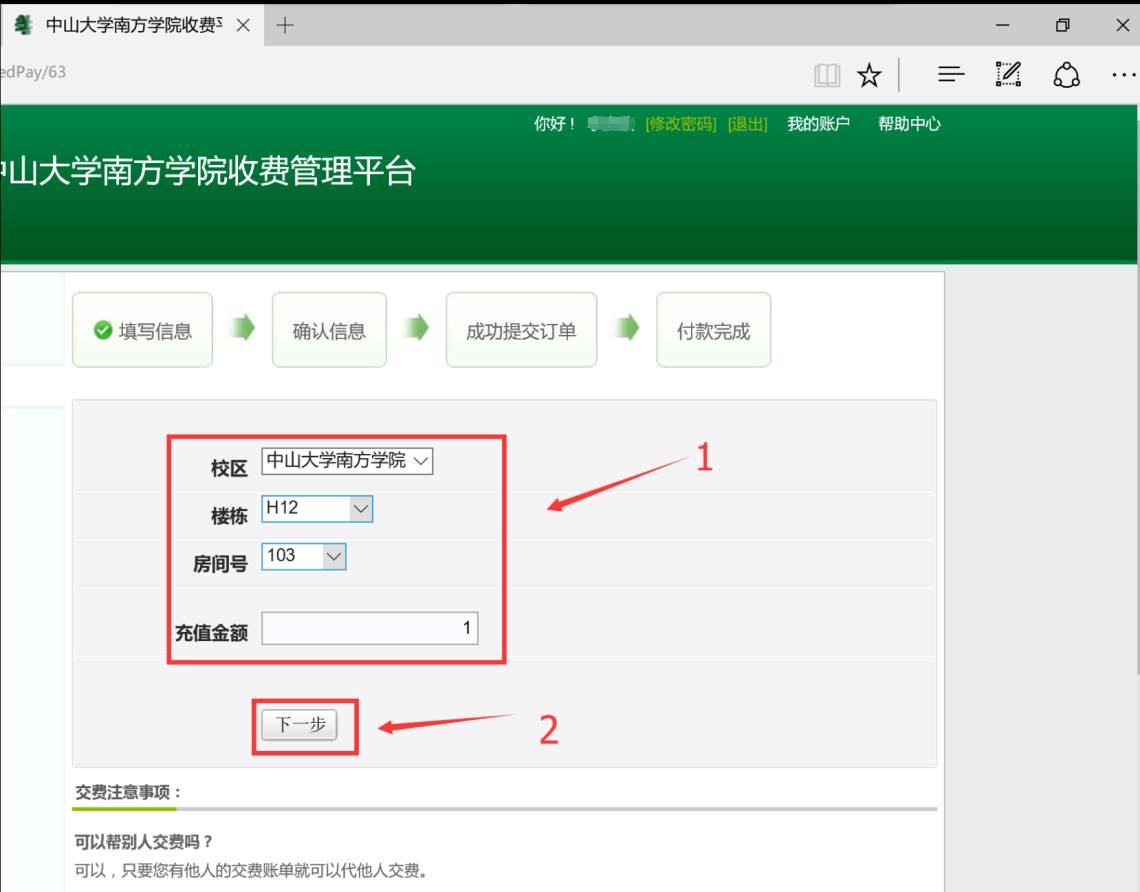Click the 填写信息 step box
Image resolution: width=1140 pixels, height=892 pixels.
click(142, 330)
